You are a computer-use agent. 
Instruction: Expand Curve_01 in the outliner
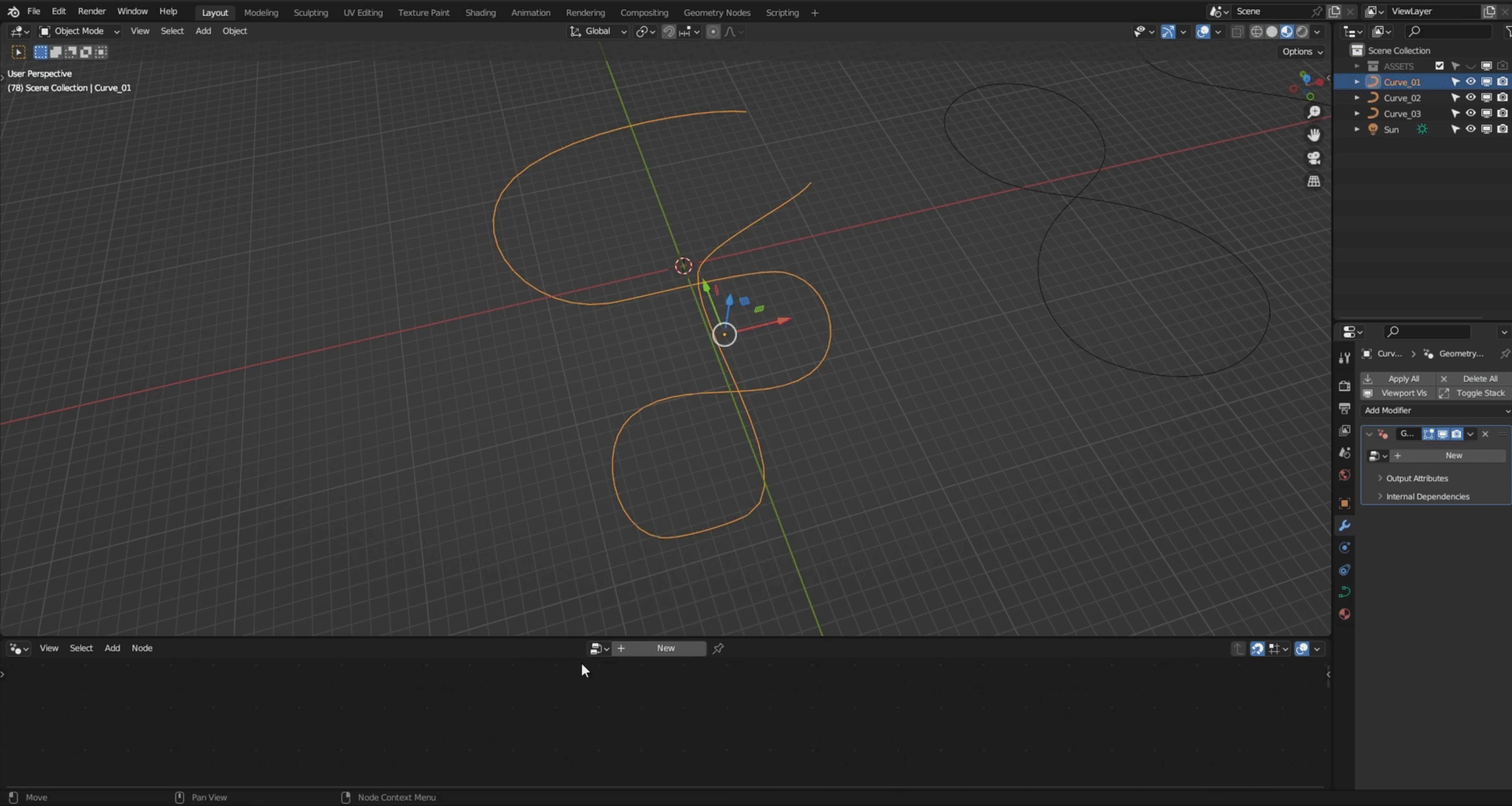[1357, 82]
